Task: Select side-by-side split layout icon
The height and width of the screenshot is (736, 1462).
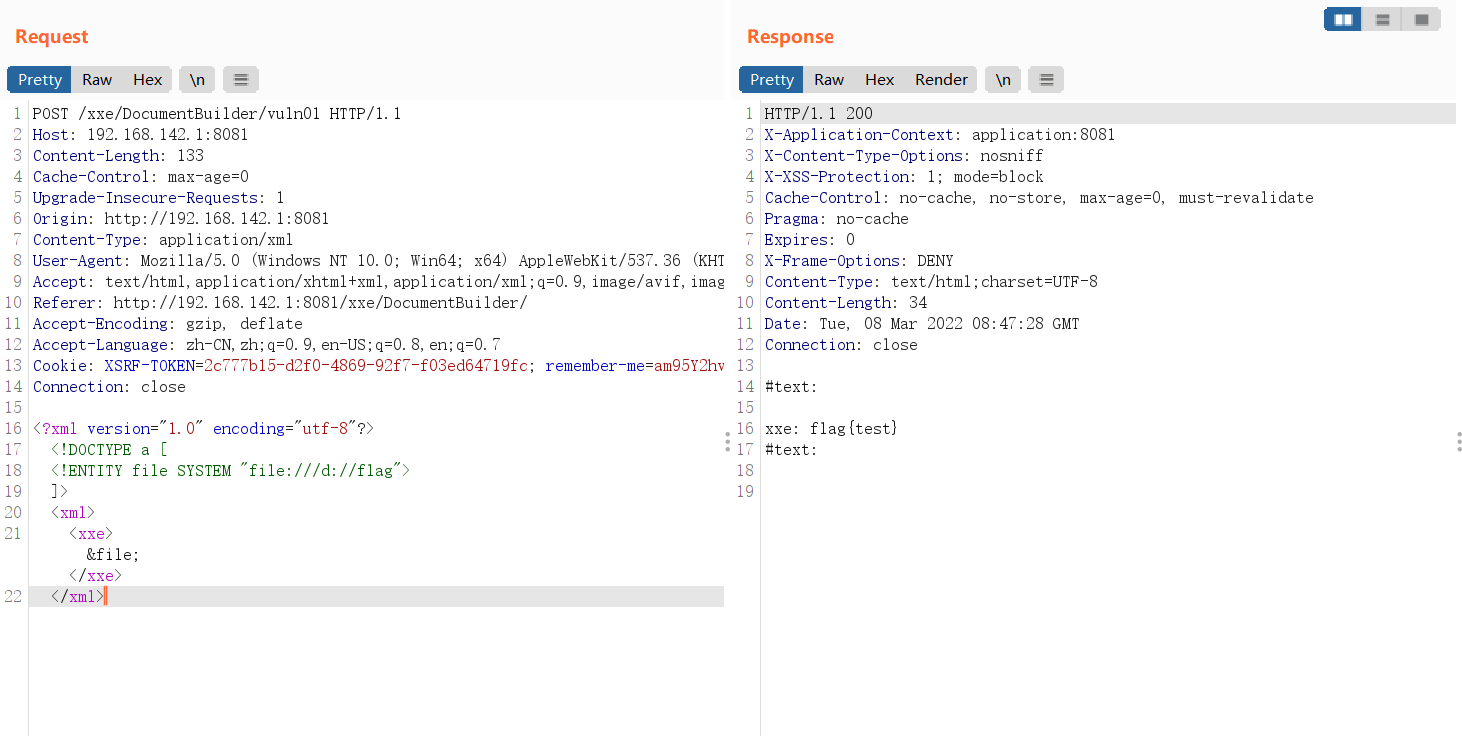Action: 1343,19
